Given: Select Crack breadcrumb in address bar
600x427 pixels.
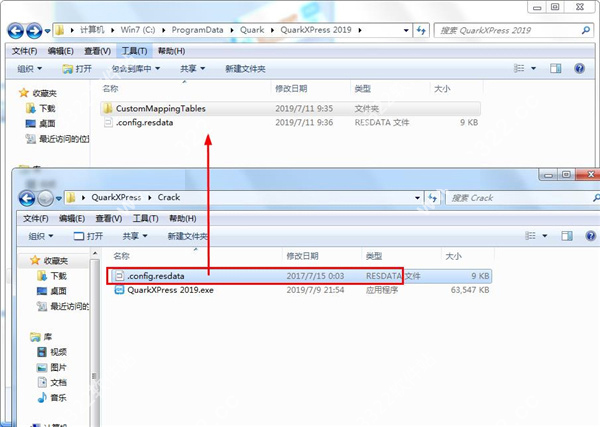Looking at the screenshot, I should pos(169,197).
